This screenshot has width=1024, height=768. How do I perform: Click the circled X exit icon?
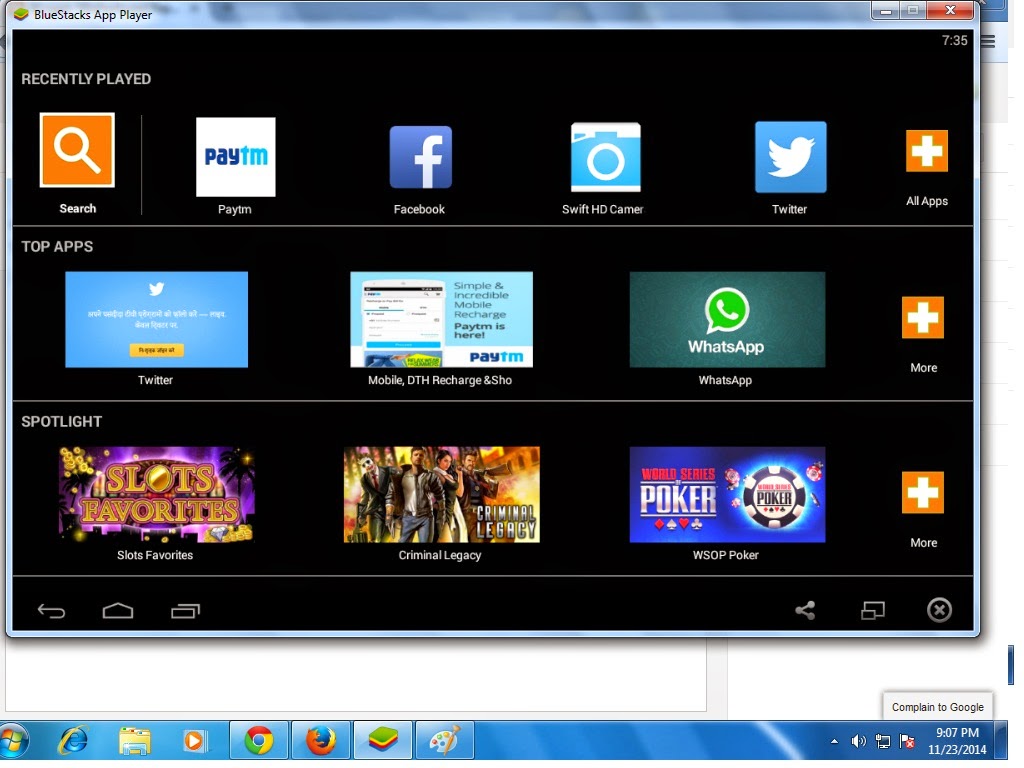click(x=939, y=610)
